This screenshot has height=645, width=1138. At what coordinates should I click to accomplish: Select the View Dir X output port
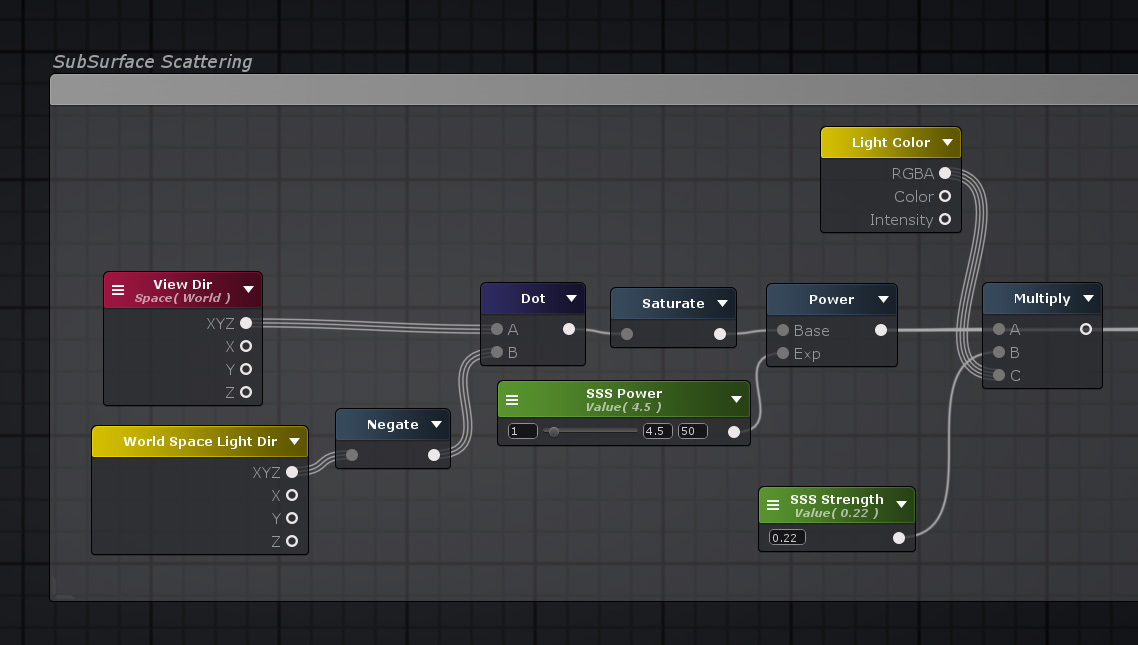coord(246,346)
